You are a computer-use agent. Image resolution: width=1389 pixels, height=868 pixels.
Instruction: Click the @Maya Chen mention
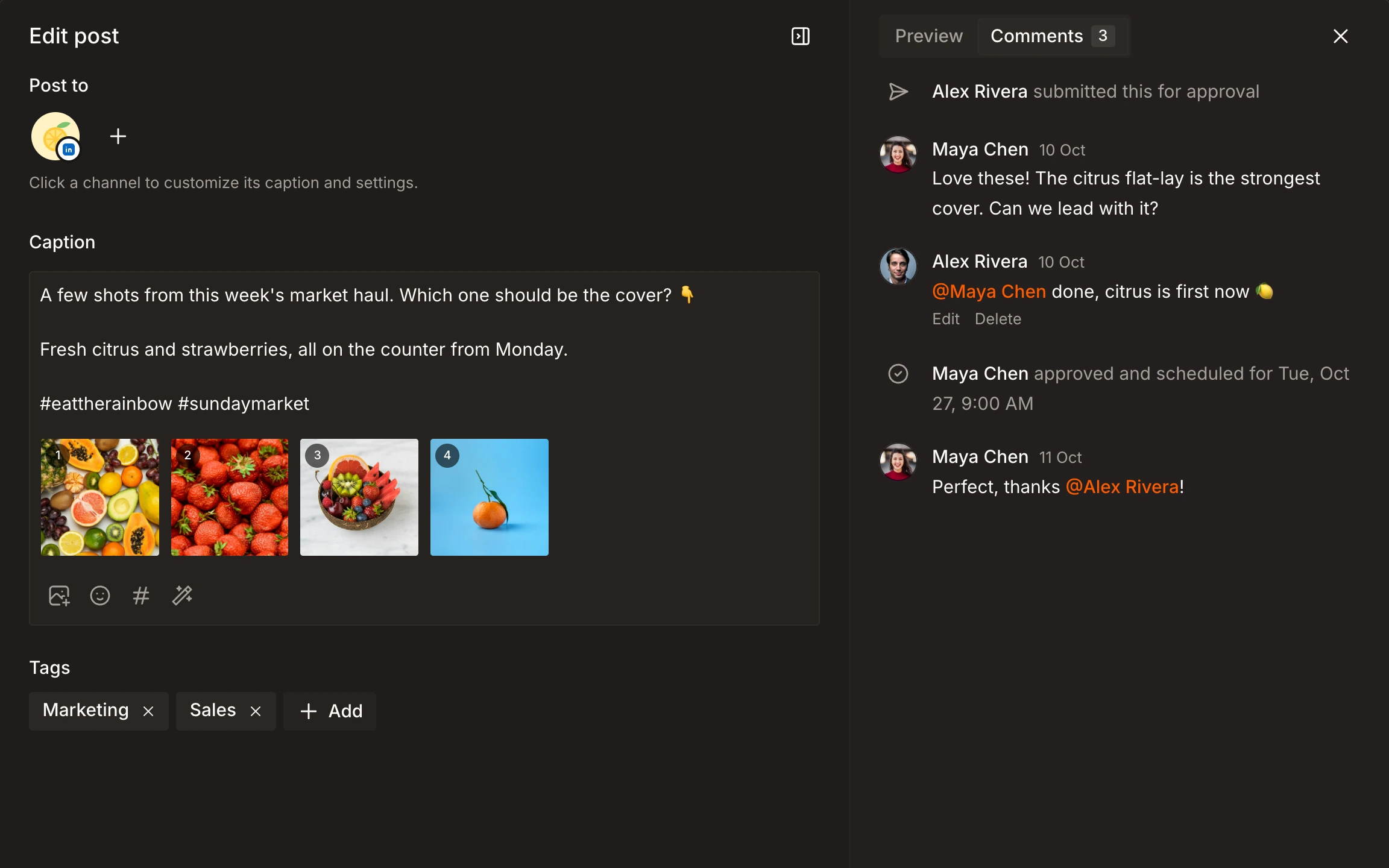989,292
